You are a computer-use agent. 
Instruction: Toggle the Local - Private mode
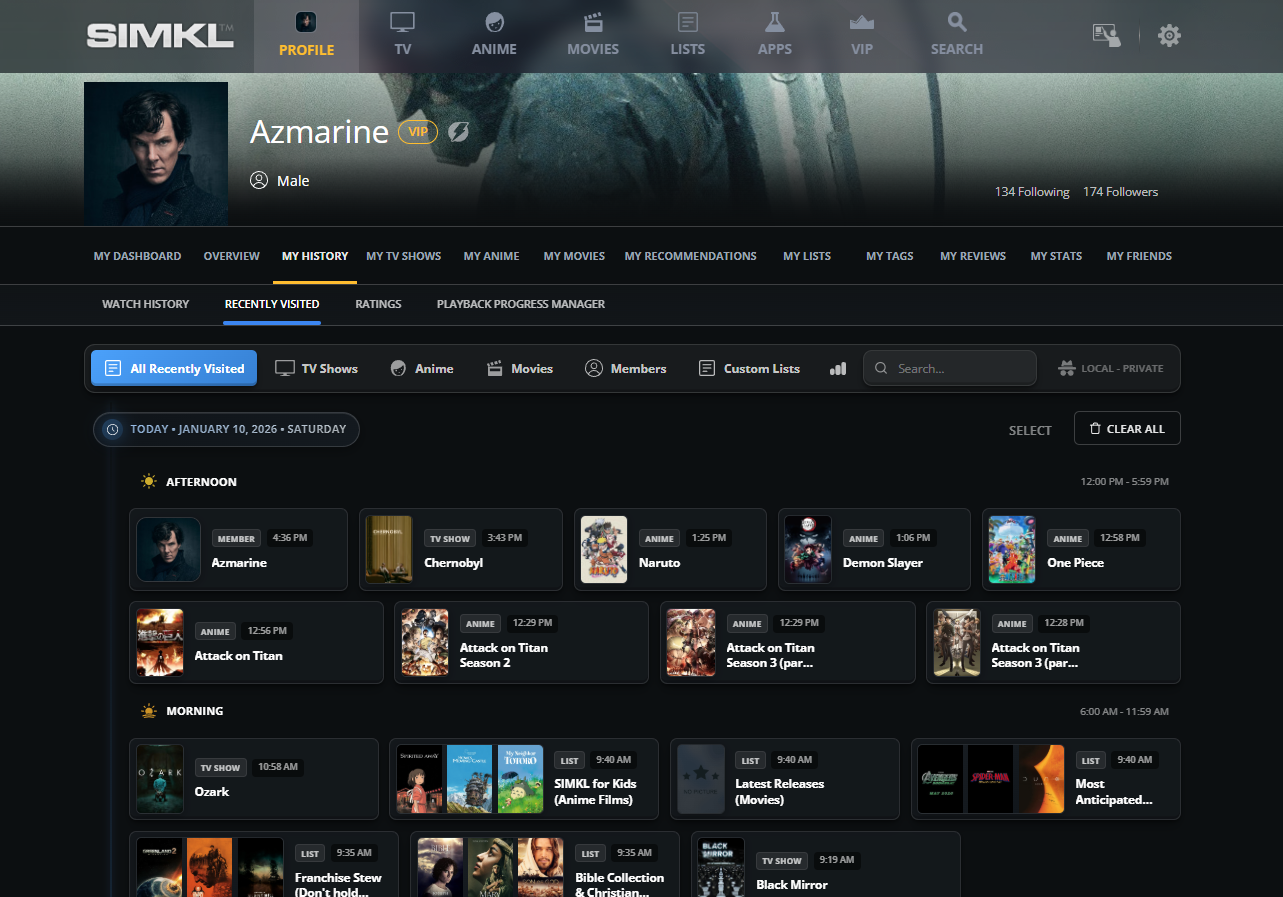[1111, 369]
